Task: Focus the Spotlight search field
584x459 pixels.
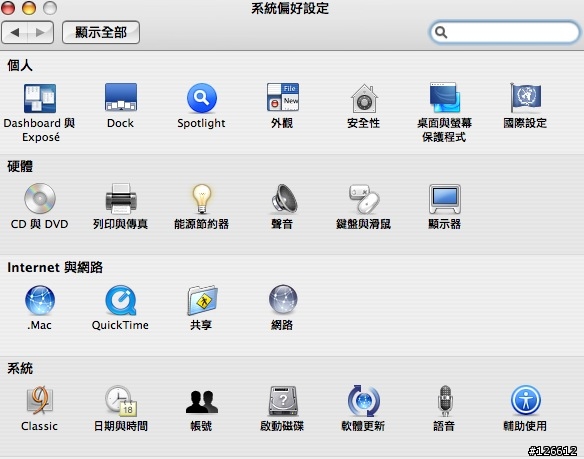Action: pyautogui.click(x=505, y=32)
